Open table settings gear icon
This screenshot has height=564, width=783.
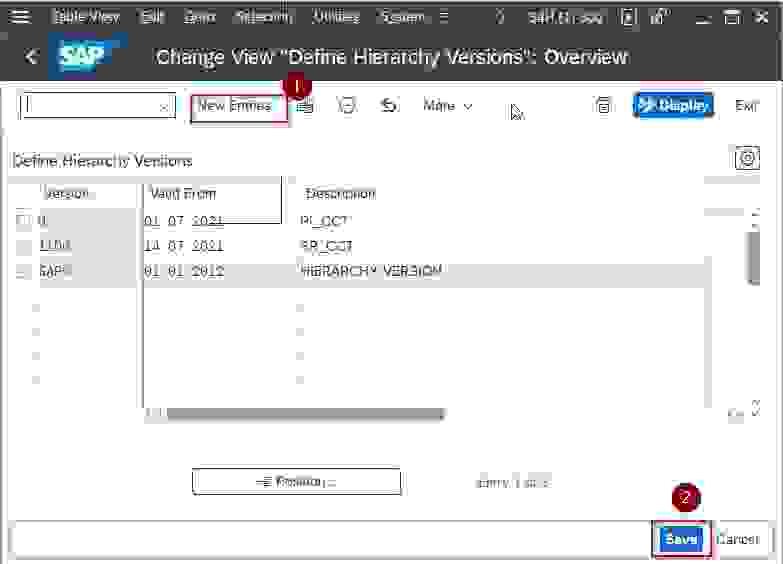747,159
